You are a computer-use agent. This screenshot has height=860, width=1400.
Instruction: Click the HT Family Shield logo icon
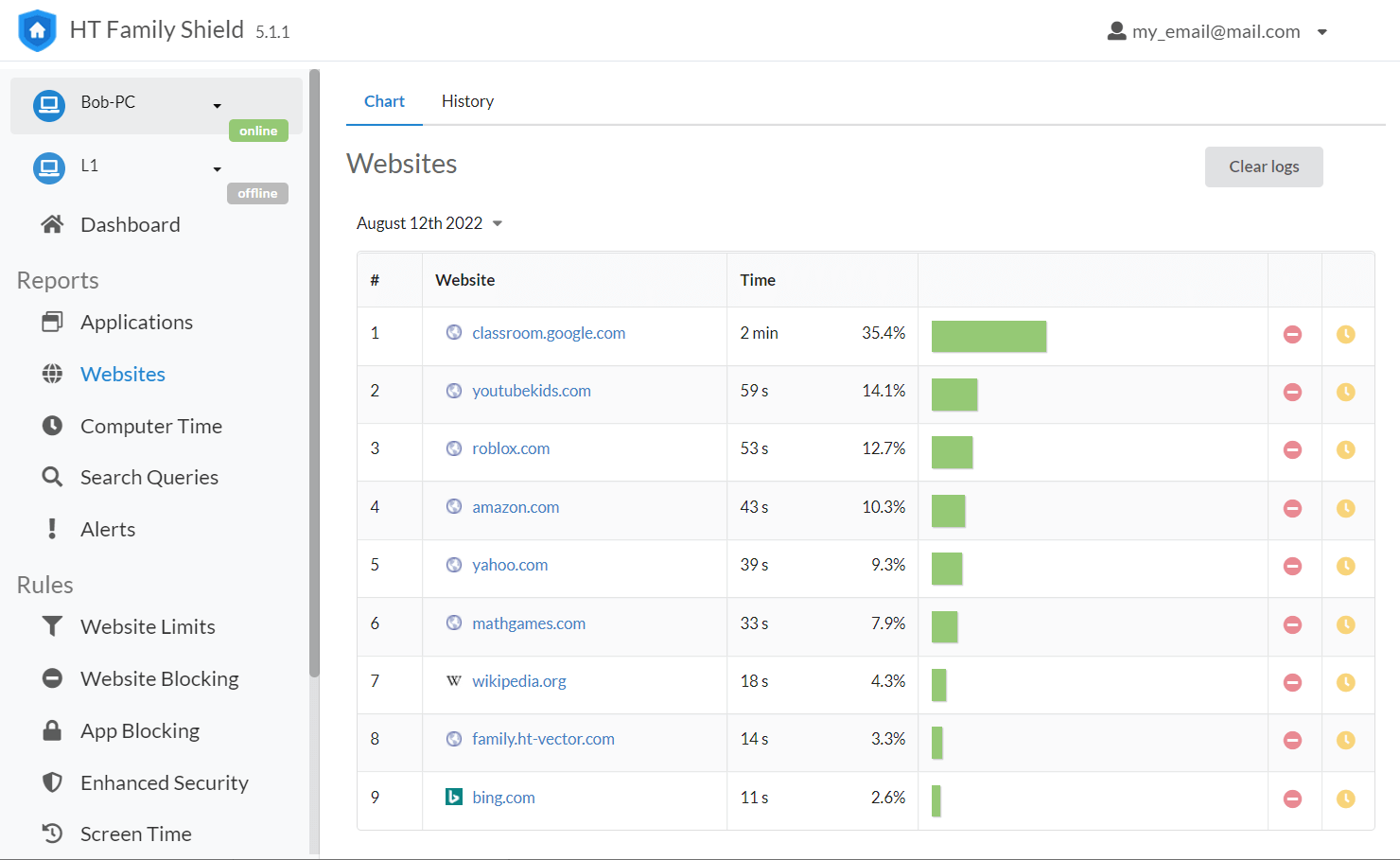[x=37, y=30]
